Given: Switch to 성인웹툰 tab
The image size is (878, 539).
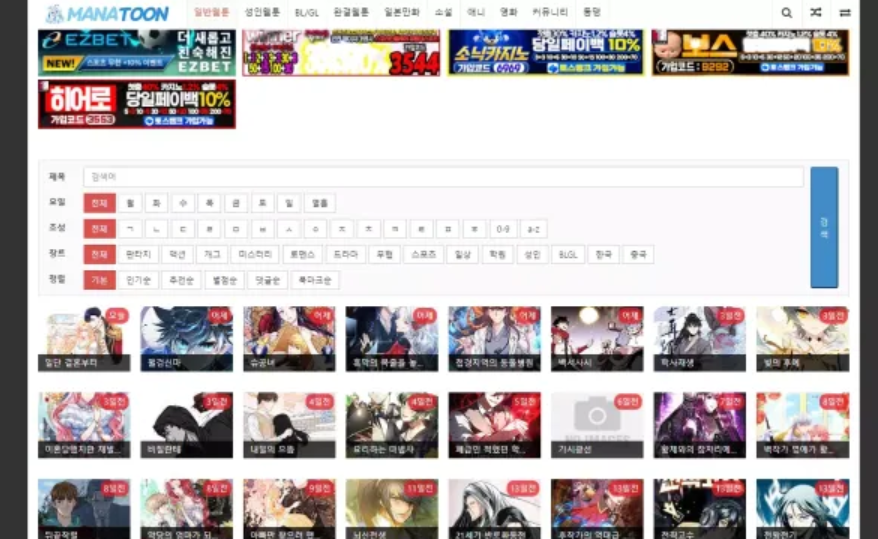Looking at the screenshot, I should 262,13.
